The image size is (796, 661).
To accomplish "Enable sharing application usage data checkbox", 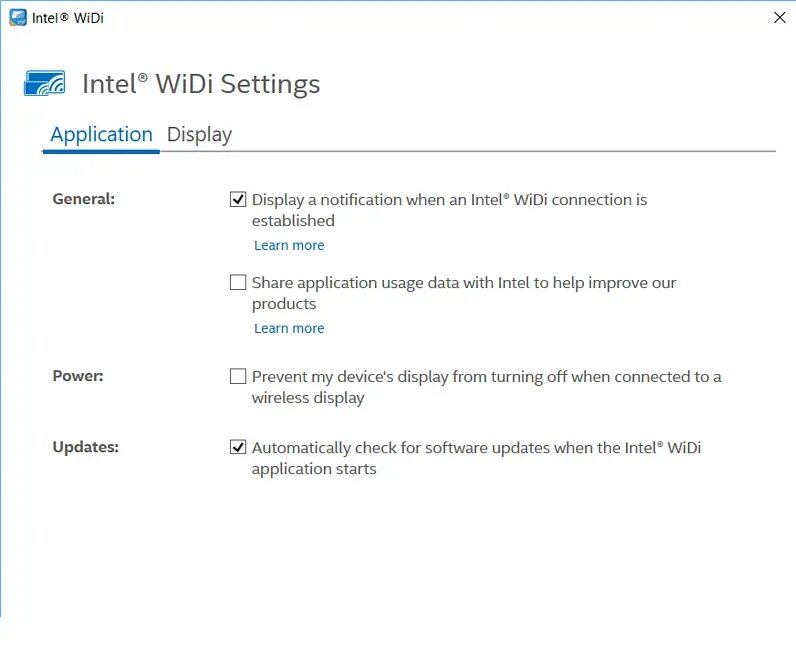I will [238, 283].
